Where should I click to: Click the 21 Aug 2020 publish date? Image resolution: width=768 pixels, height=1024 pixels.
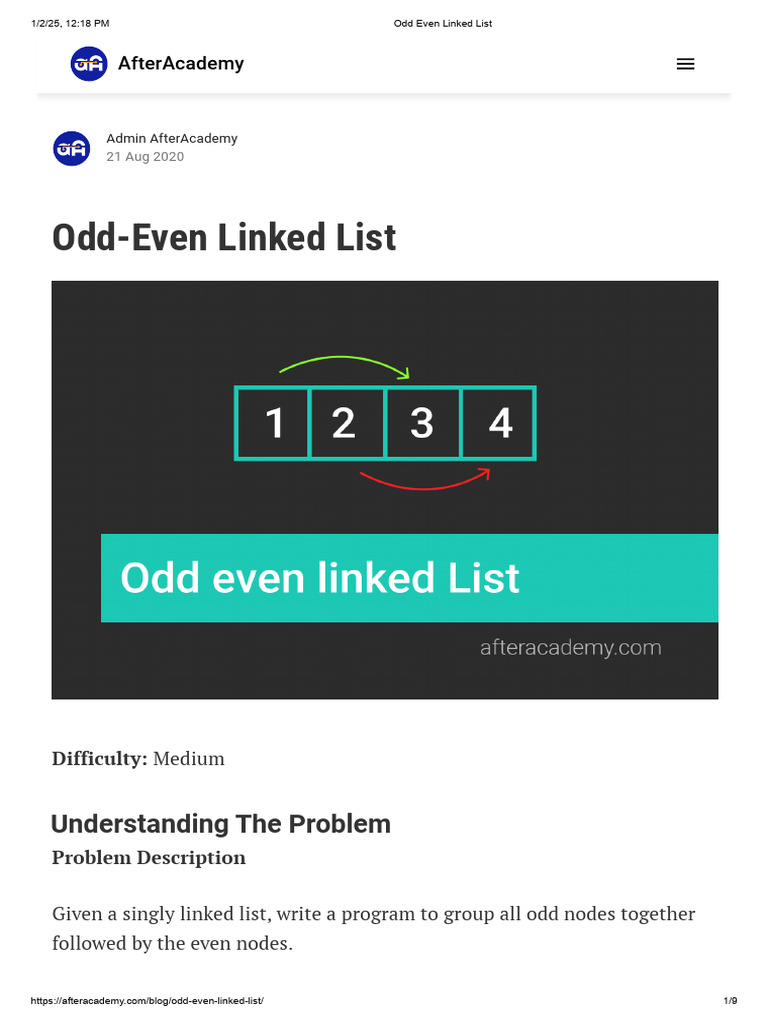pyautogui.click(x=145, y=157)
